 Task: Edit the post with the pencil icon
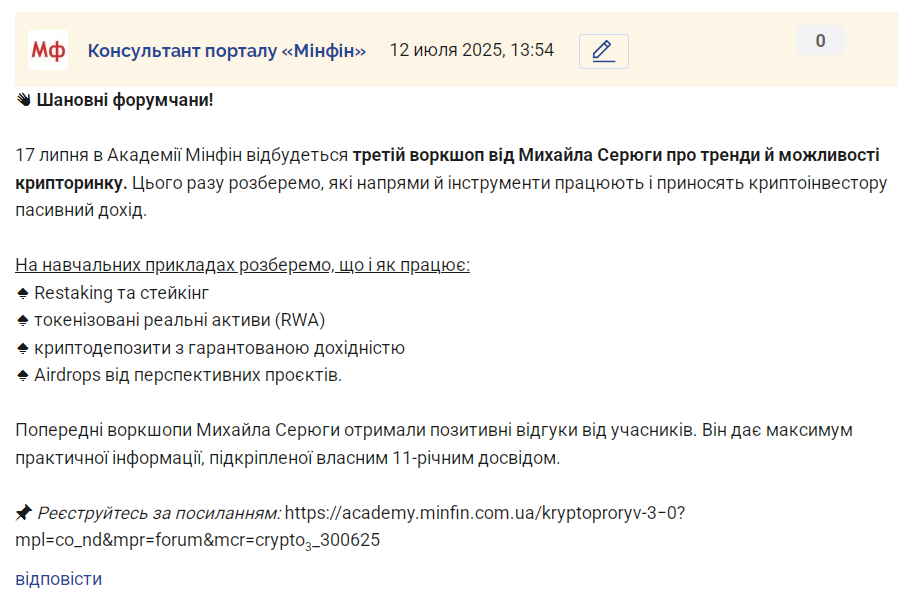pyautogui.click(x=603, y=51)
